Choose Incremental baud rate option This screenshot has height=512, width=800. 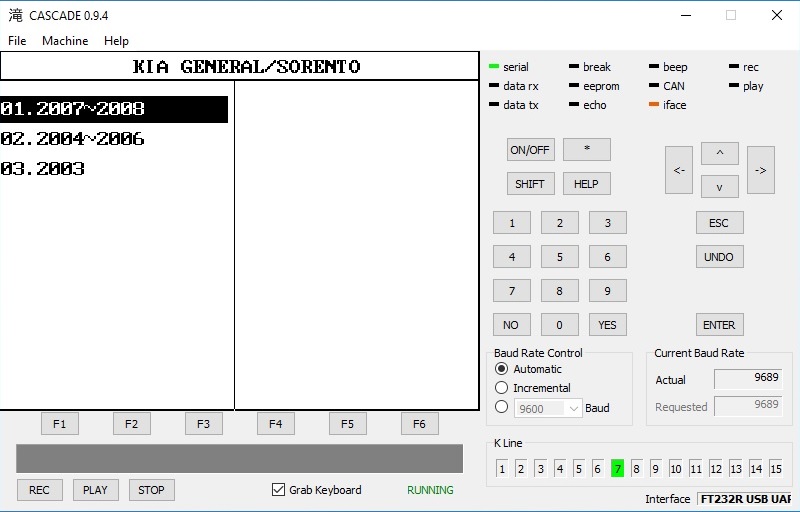pyautogui.click(x=502, y=388)
